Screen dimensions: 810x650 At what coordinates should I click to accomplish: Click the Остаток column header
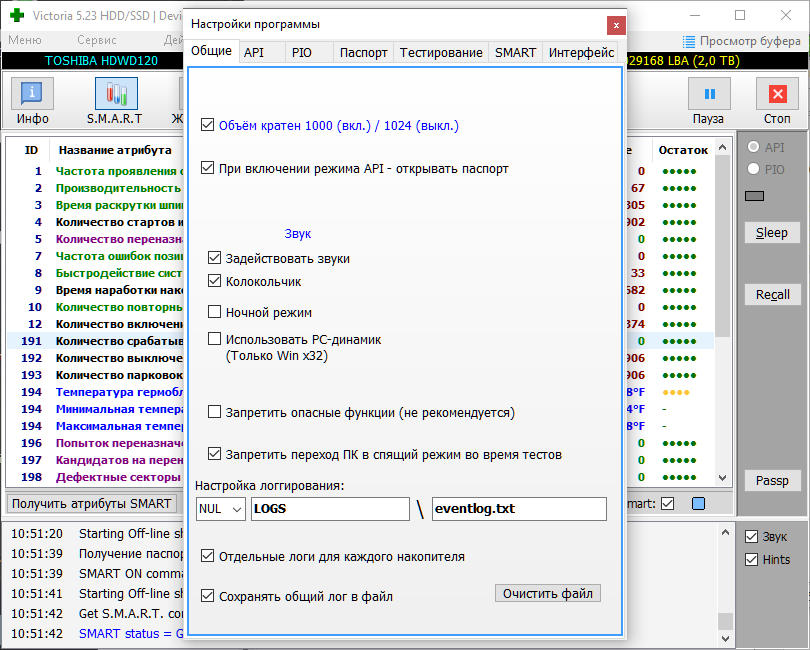(x=683, y=150)
